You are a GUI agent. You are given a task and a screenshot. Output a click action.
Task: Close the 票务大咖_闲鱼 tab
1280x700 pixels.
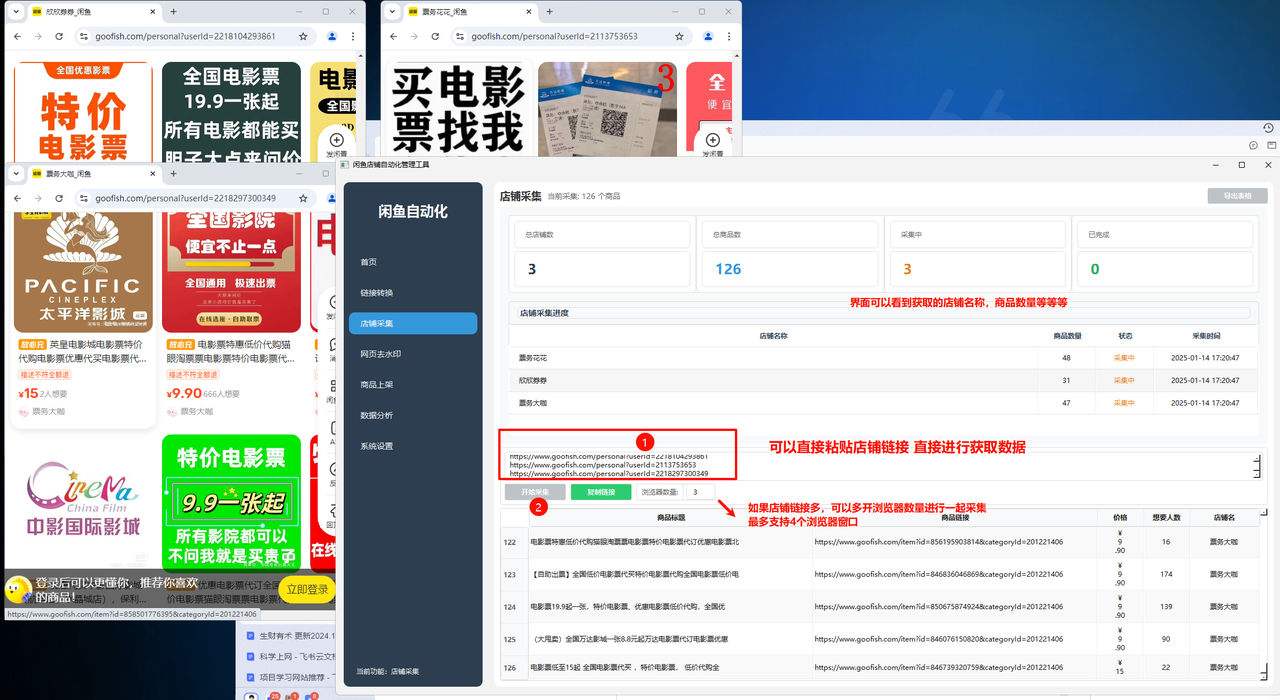151,174
